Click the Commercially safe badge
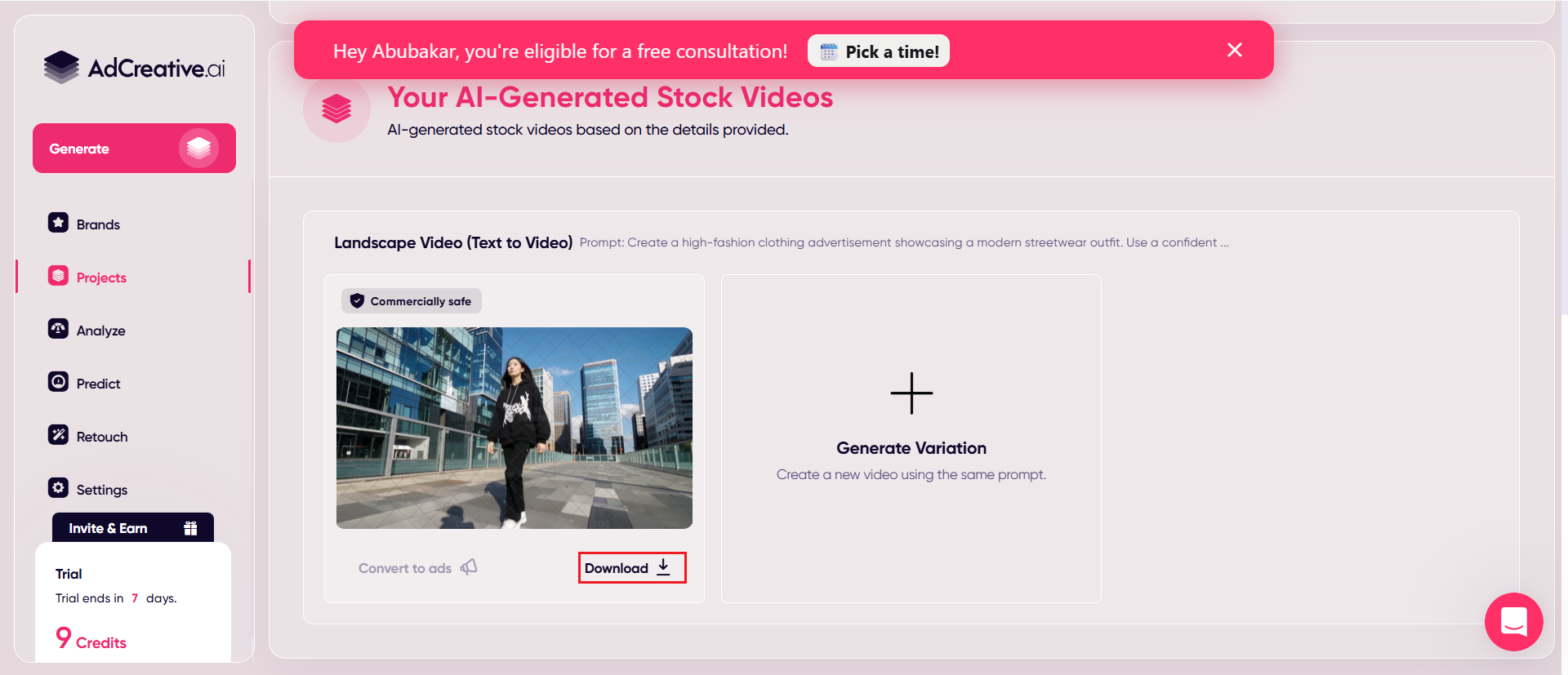Screen dimensions: 1568x675 [x=412, y=301]
